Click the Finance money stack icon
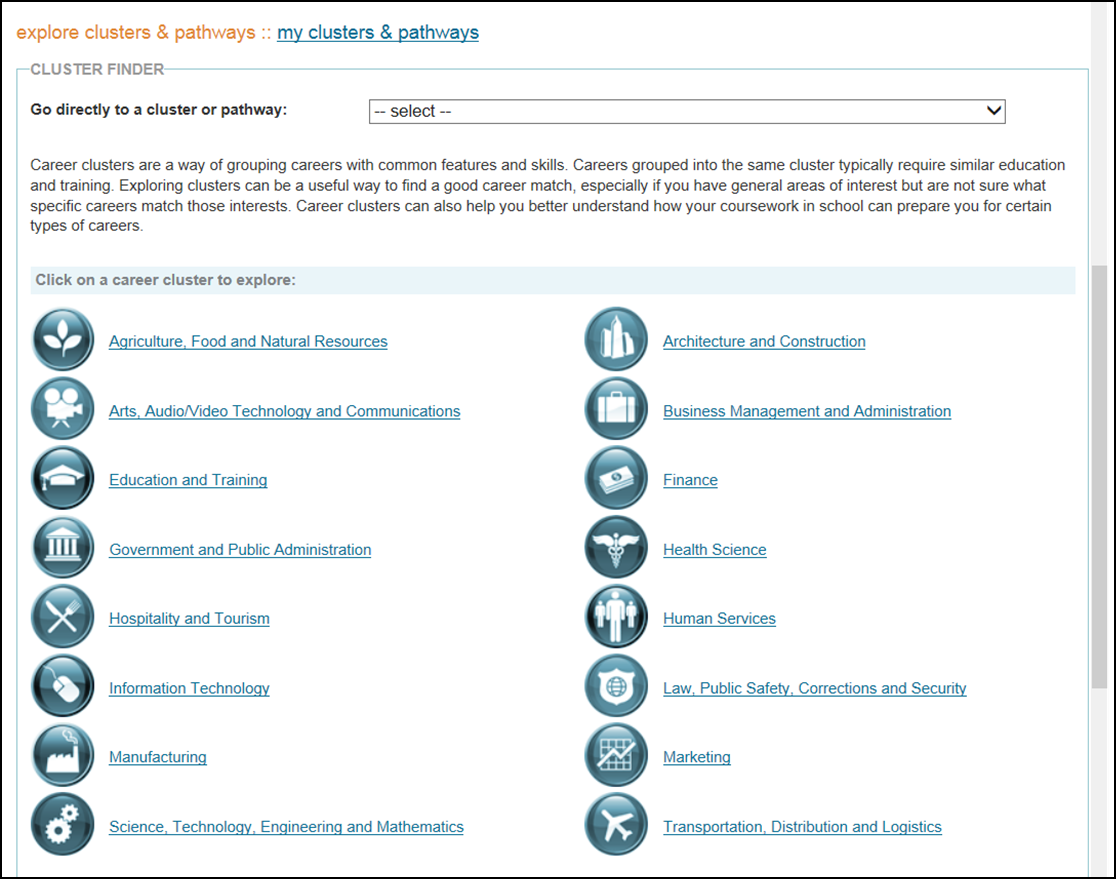The width and height of the screenshot is (1116, 879). (x=616, y=478)
